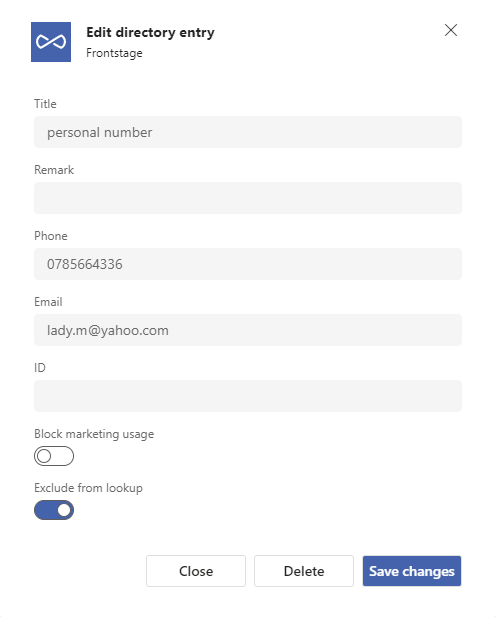The width and height of the screenshot is (496, 617).
Task: Click the Save changes button
Action: click(x=412, y=571)
